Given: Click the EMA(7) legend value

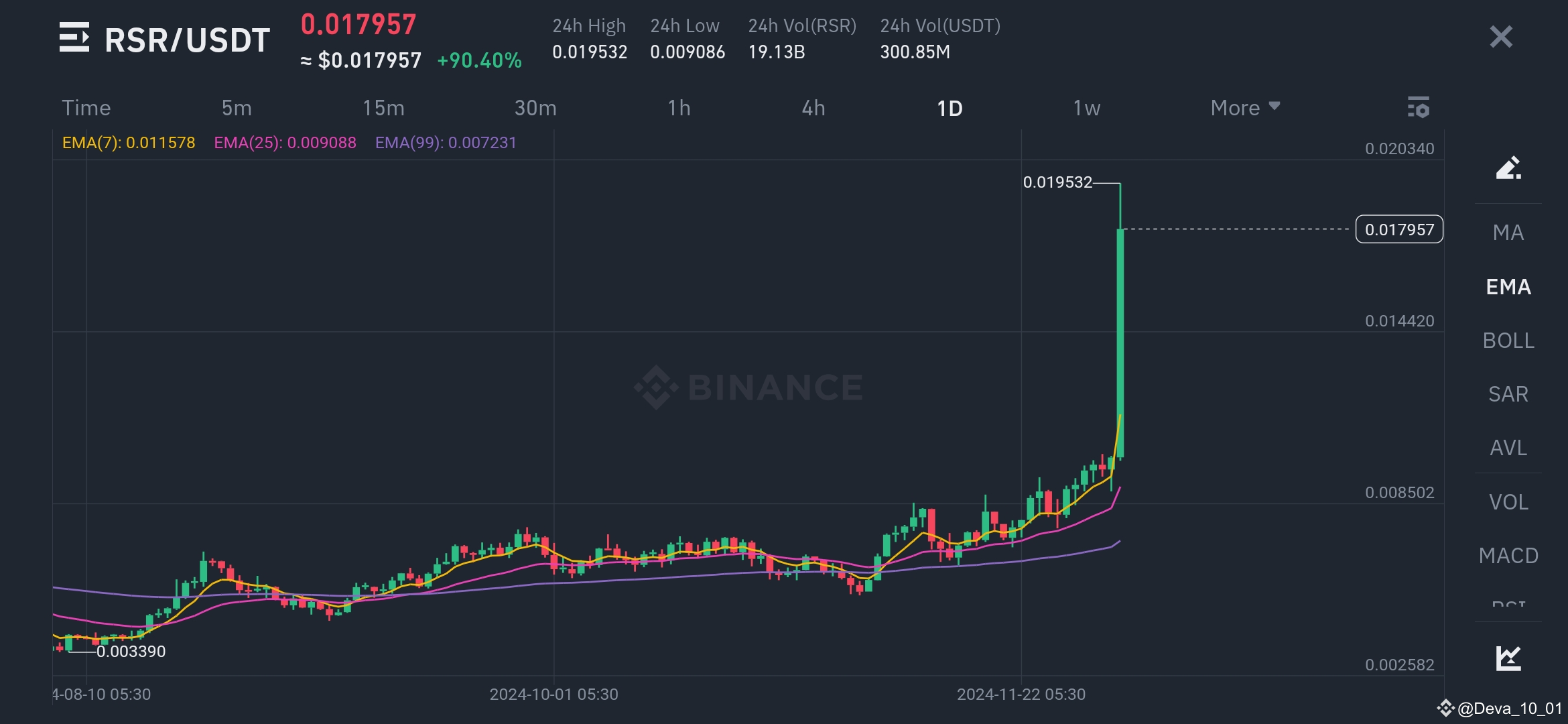Looking at the screenshot, I should pos(129,143).
